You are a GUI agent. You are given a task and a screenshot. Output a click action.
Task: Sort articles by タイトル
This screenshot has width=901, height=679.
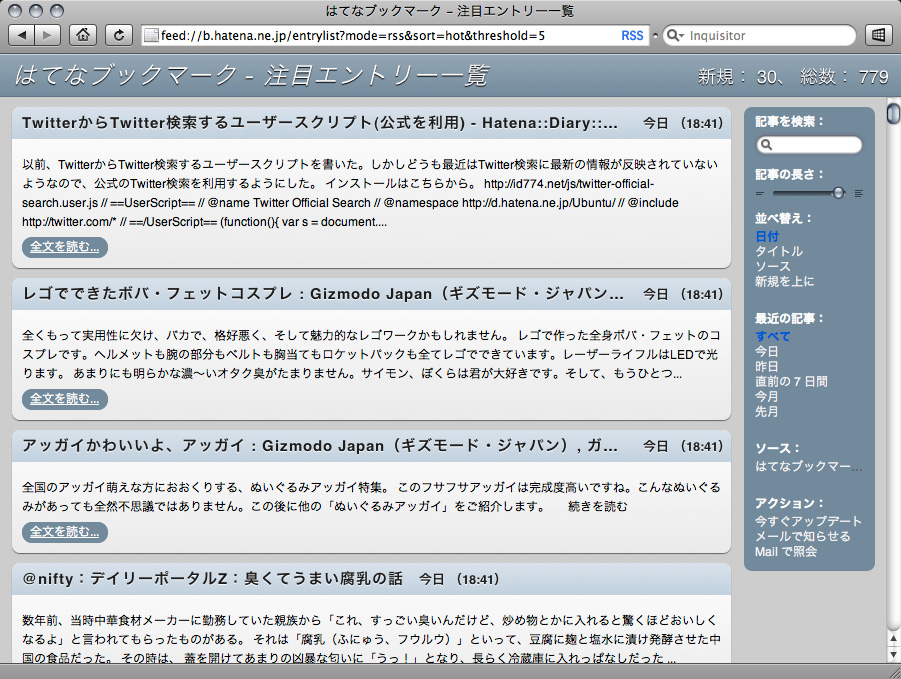pos(779,251)
